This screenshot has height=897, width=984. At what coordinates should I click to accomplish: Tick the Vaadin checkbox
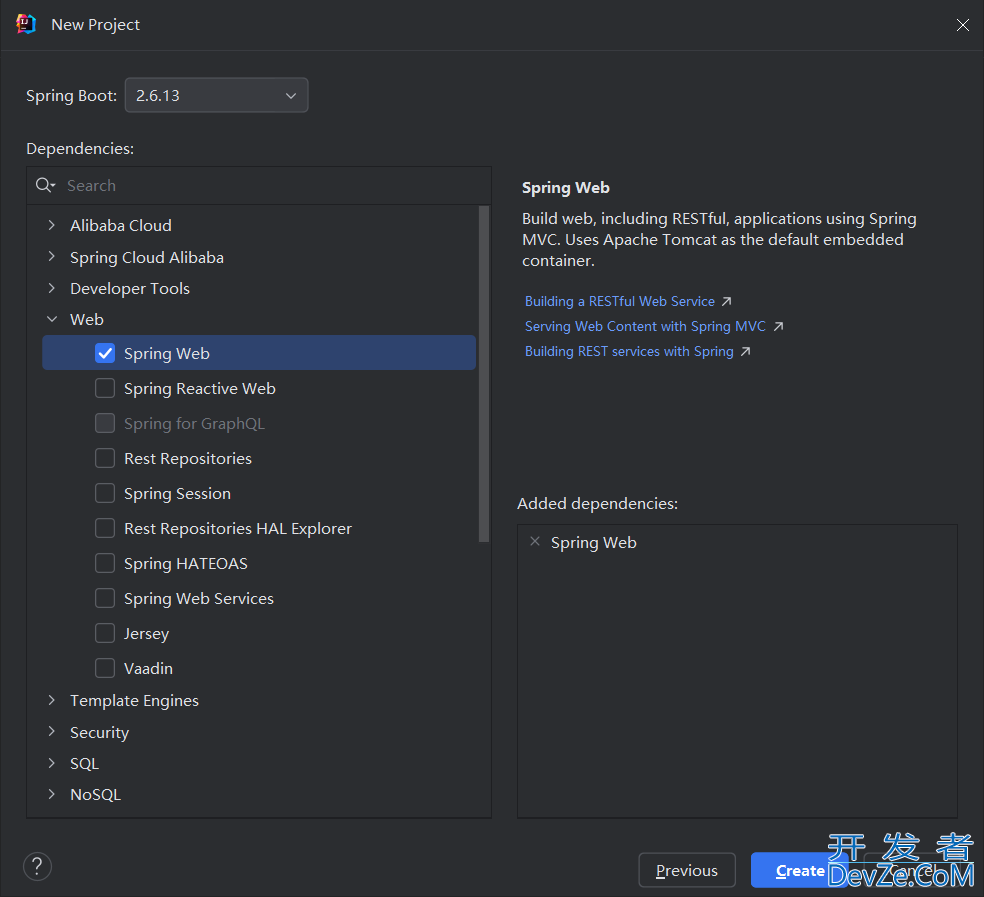tap(105, 669)
